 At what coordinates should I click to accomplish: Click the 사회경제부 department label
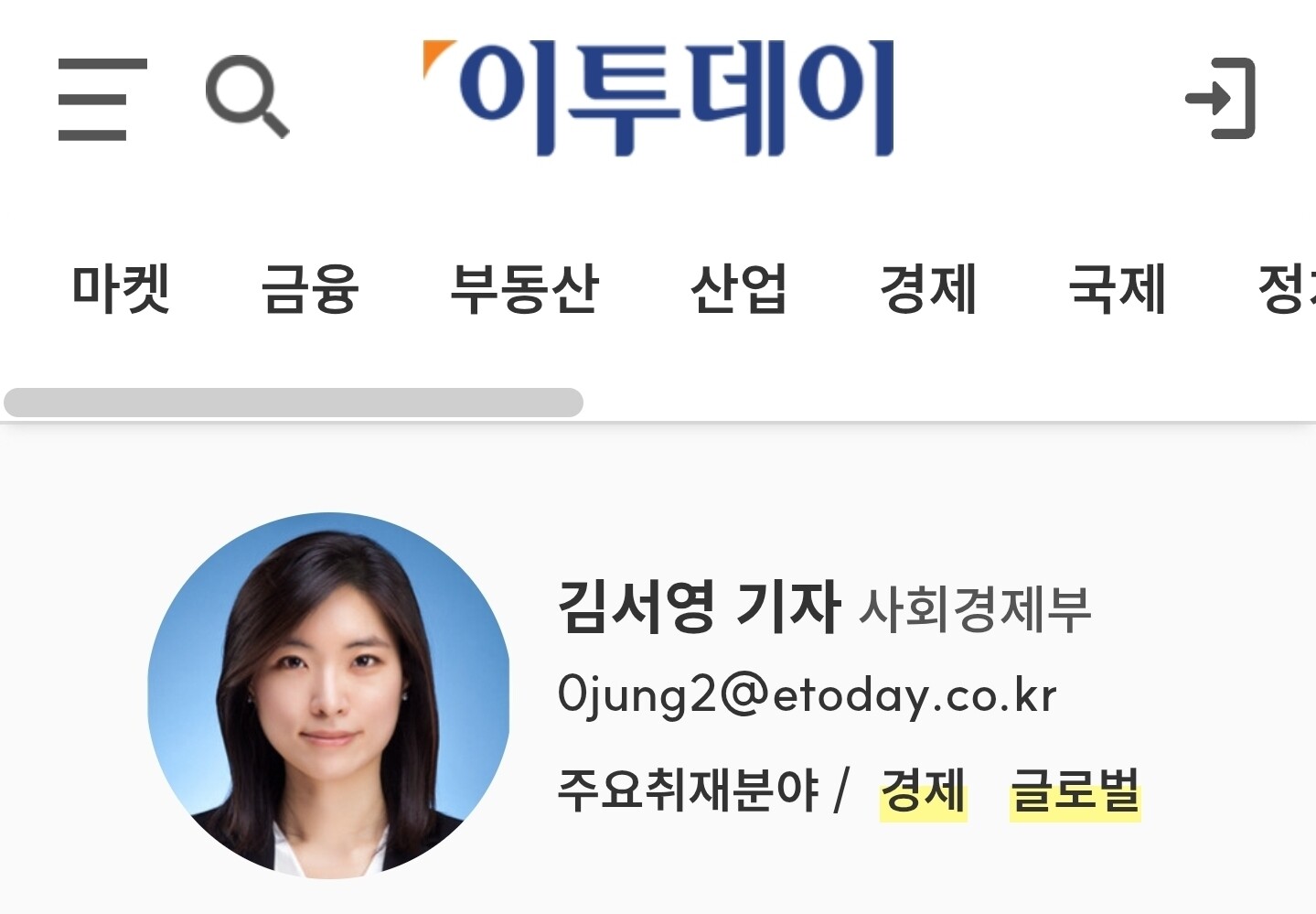[x=975, y=609]
